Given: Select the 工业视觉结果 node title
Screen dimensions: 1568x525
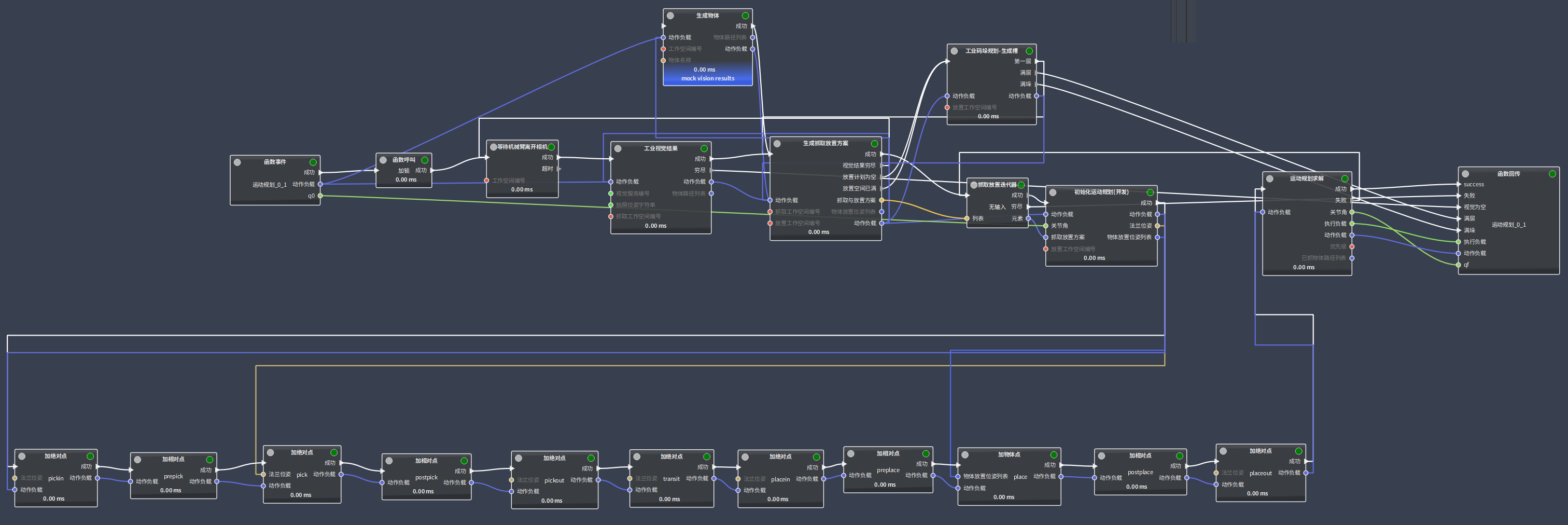Looking at the screenshot, I should [661, 148].
